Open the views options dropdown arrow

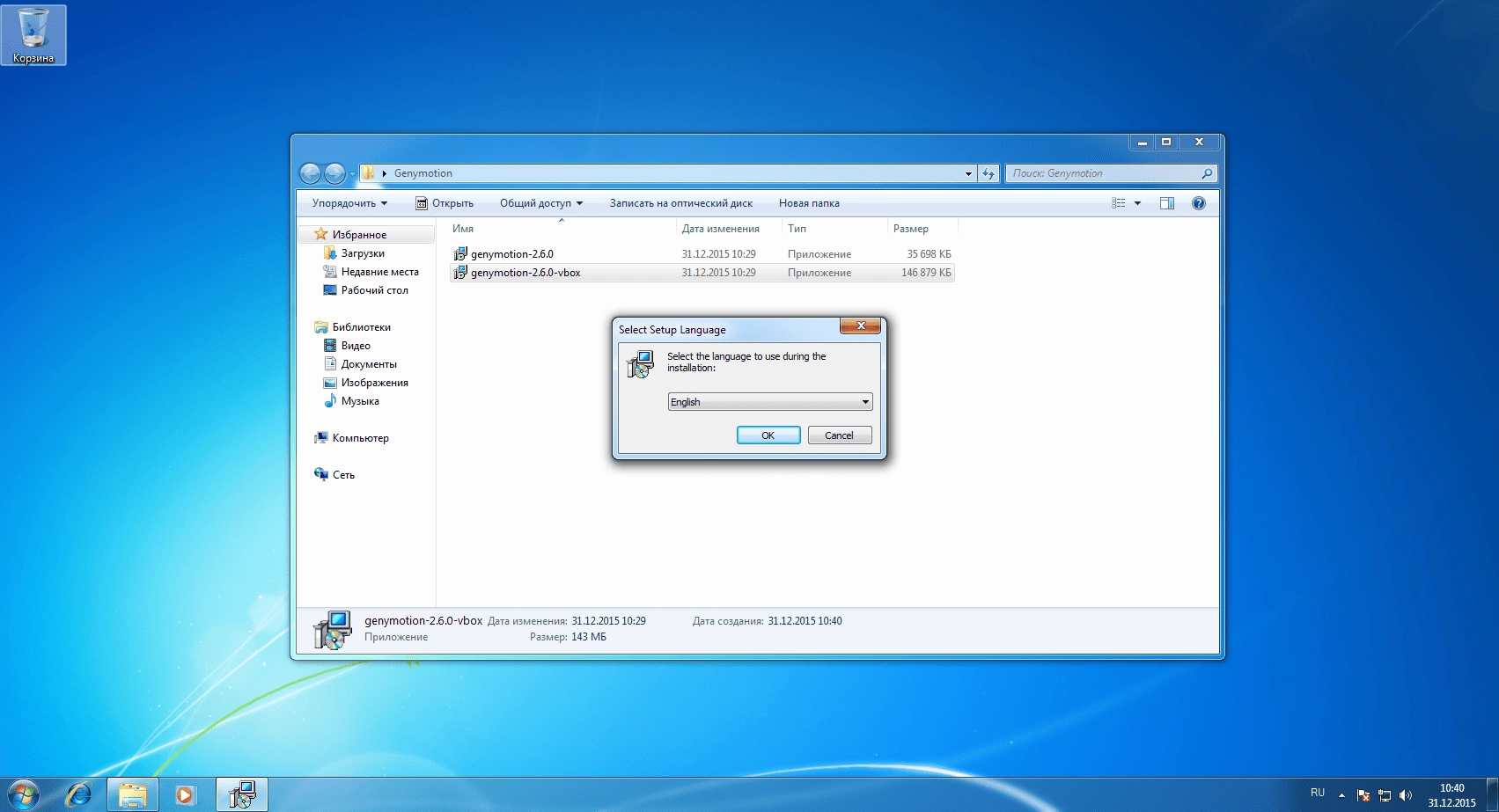tap(1137, 203)
